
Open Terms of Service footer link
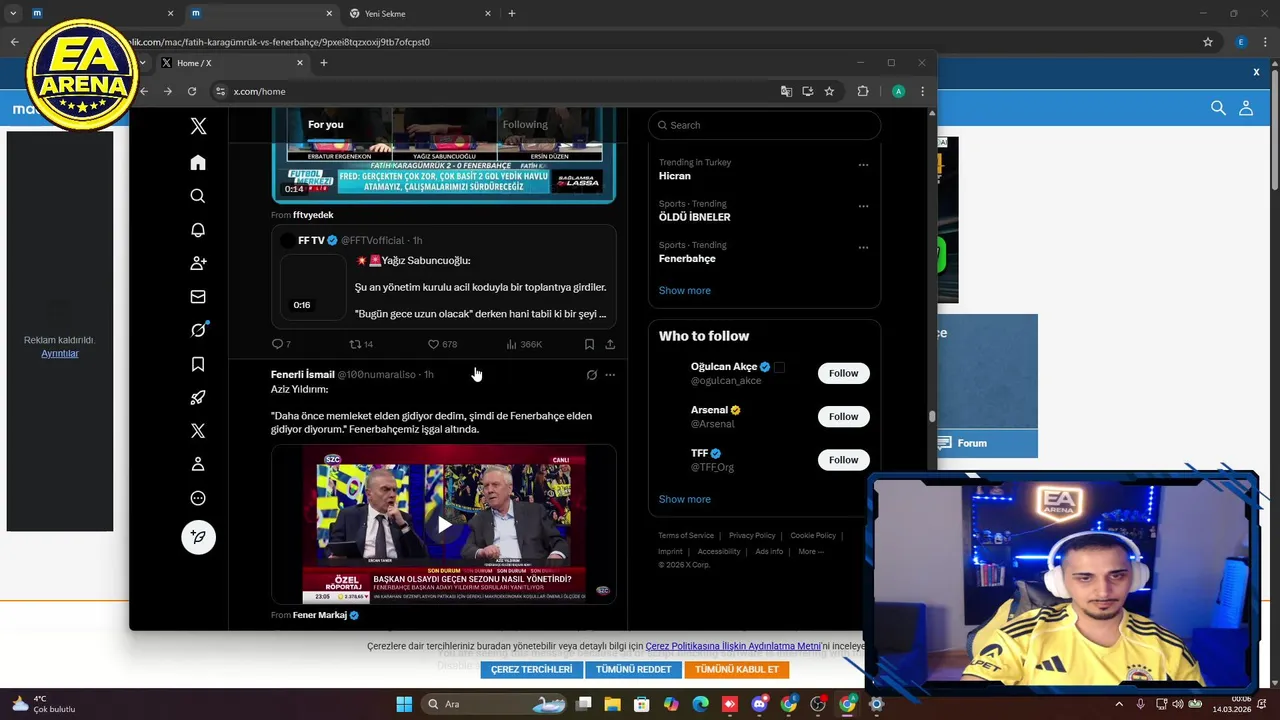(x=686, y=536)
